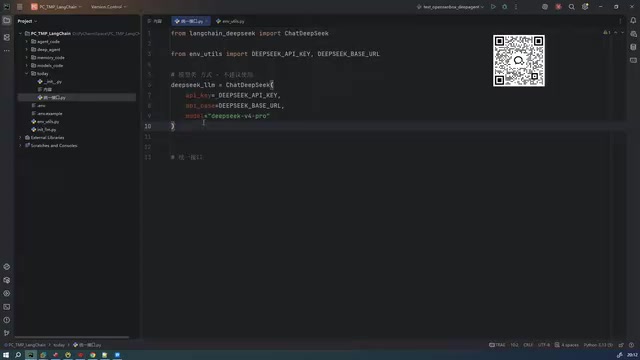Open editor tabs options menu
Image resolution: width=640 pixels, height=360 pixels.
[620, 21]
